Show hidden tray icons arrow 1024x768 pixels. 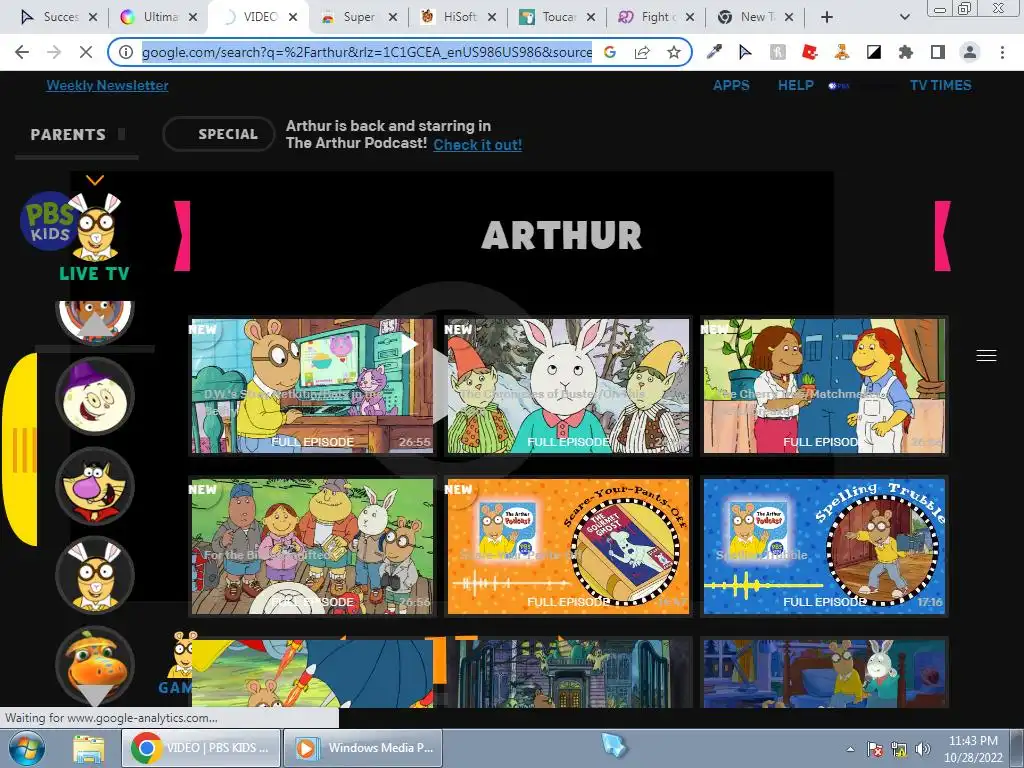(x=850, y=750)
